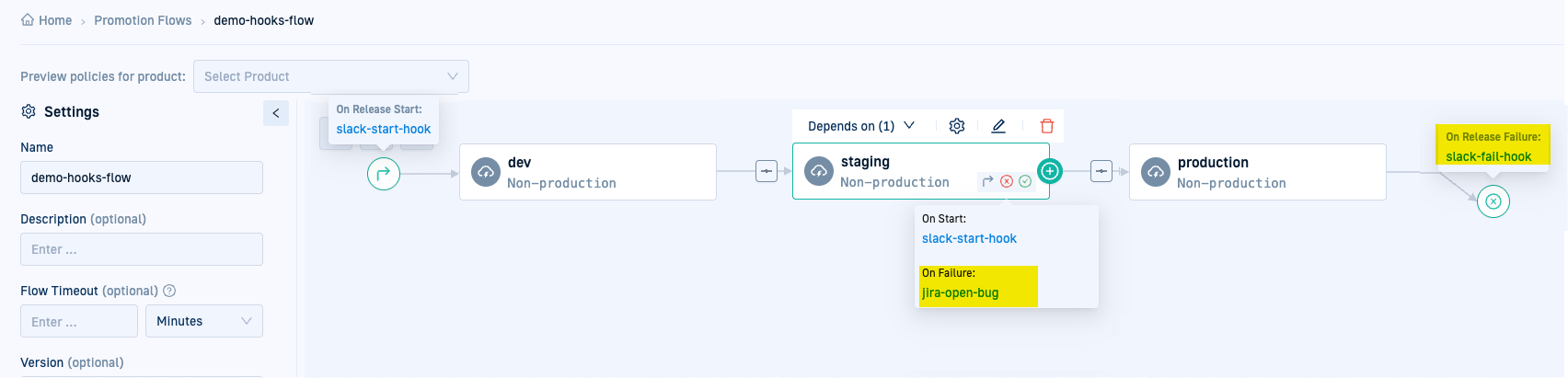The width and height of the screenshot is (1568, 378).
Task: Click the green plus button on staging
Action: pos(1050,171)
